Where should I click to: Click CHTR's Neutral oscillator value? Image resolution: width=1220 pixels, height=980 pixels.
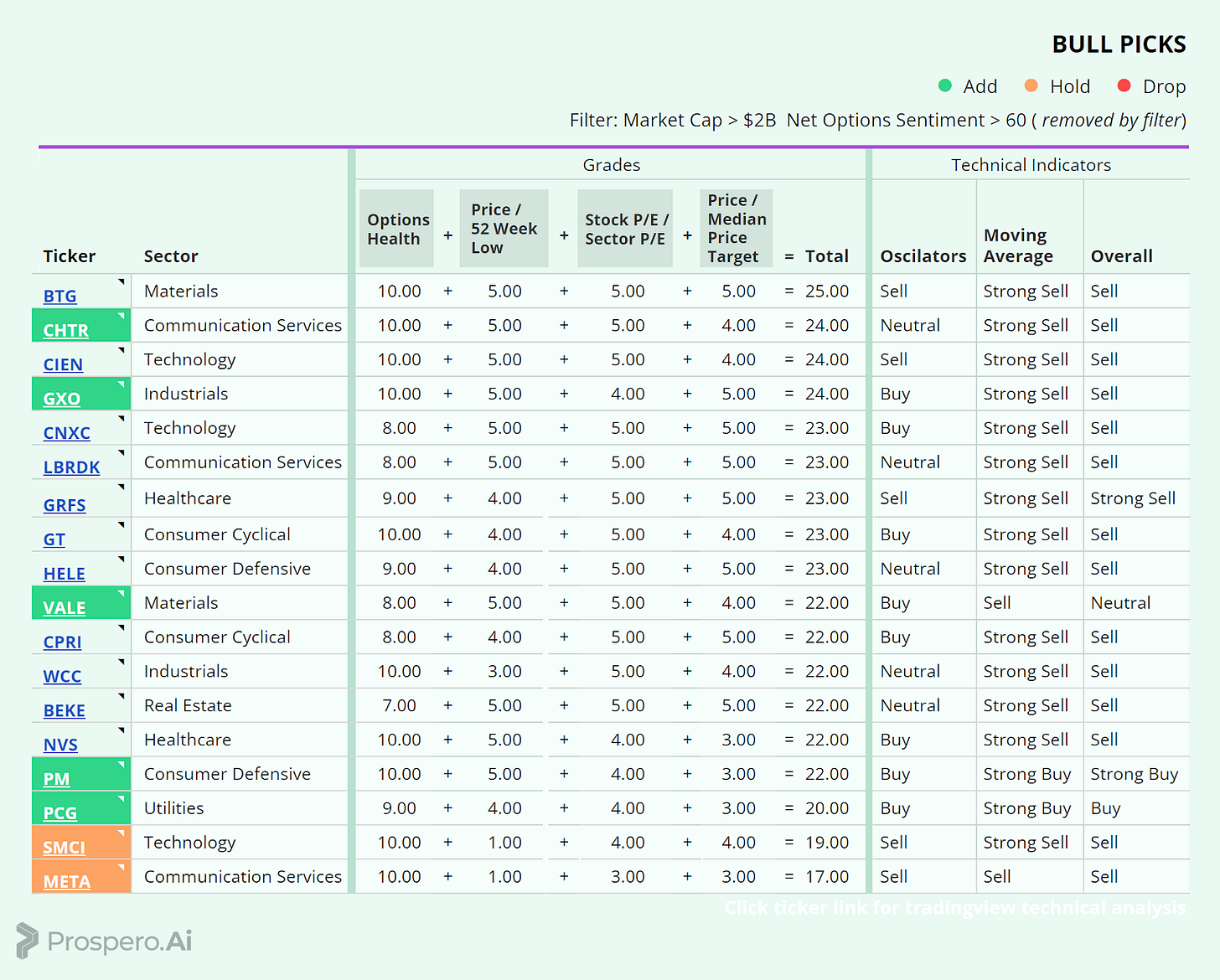(910, 325)
